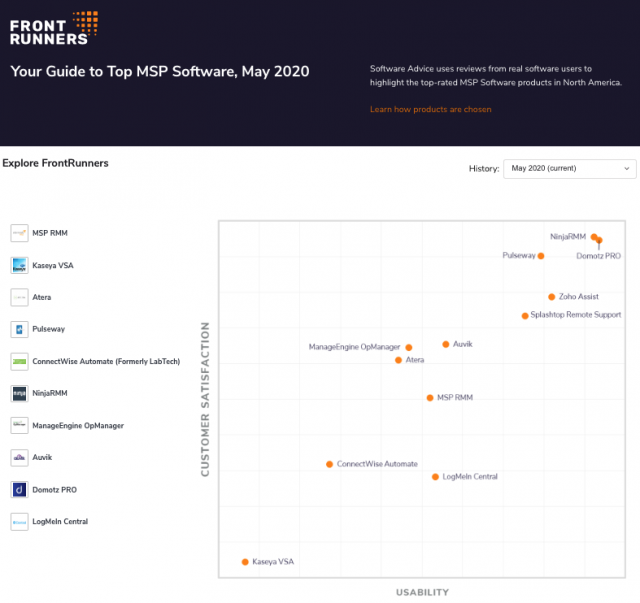Select Kaseya VSA in the product list
Viewport: 640px width, 603px height.
(53, 265)
